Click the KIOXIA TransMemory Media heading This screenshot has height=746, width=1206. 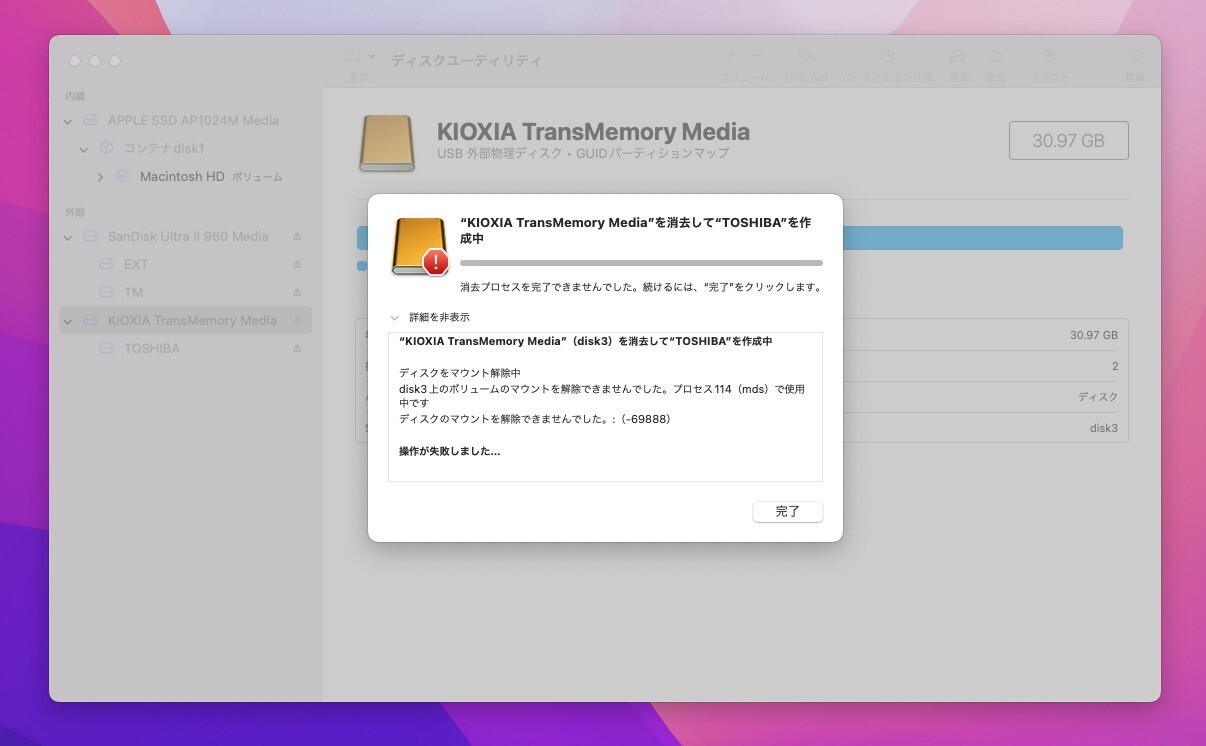[x=593, y=132]
